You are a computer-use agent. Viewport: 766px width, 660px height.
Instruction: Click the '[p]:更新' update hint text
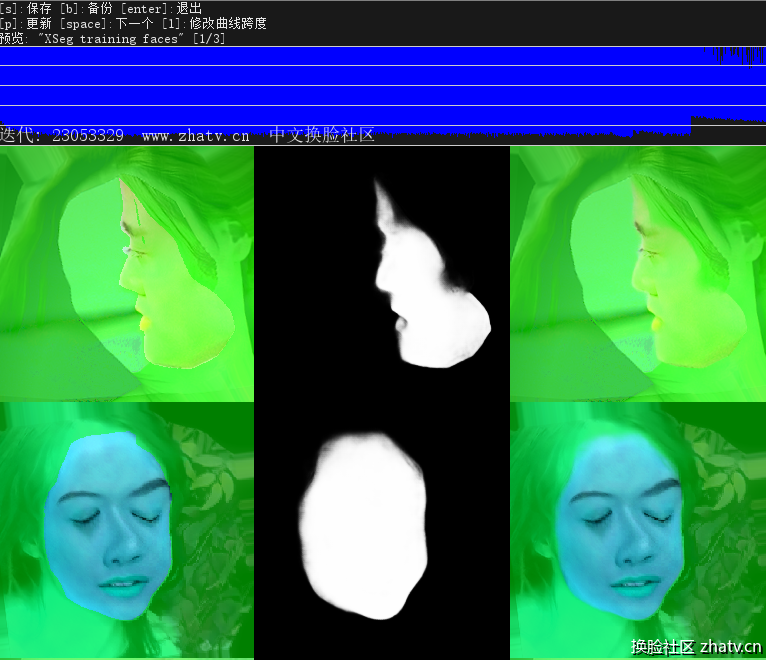pos(25,23)
